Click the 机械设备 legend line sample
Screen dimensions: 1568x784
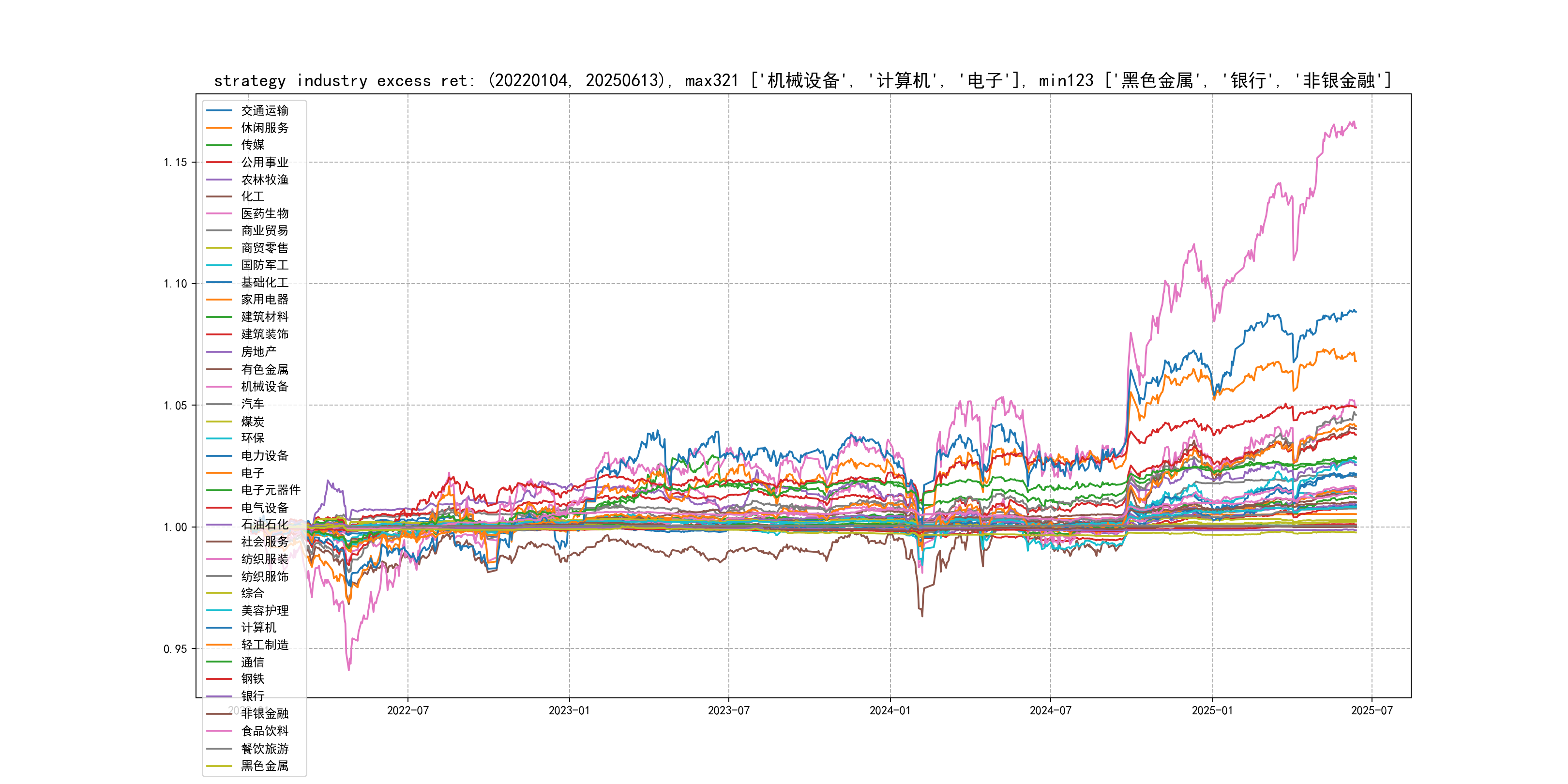click(219, 387)
